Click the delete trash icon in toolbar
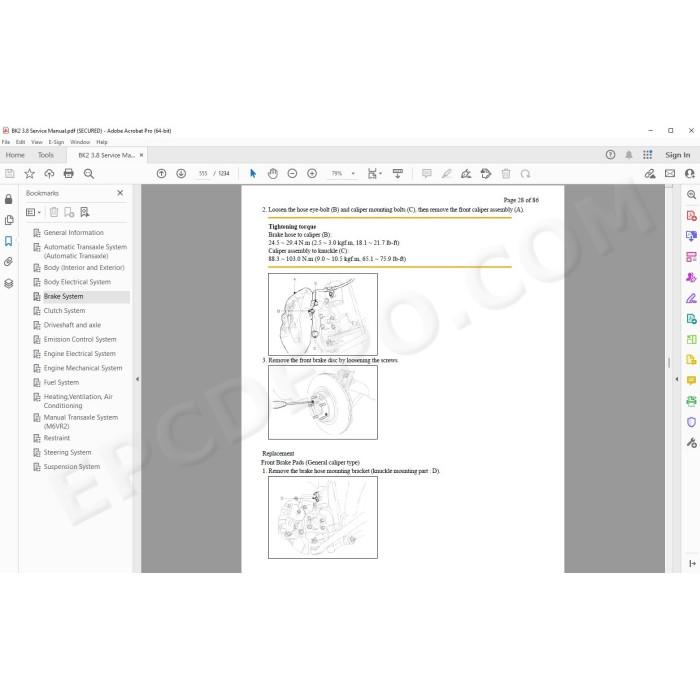This screenshot has width=700, height=700. click(x=506, y=174)
